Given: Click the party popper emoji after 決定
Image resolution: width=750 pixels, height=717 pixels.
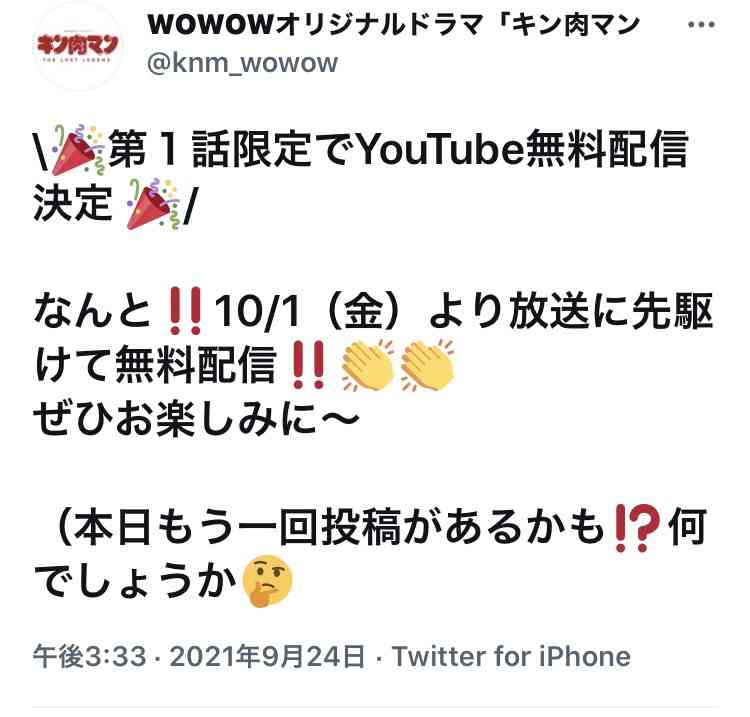Looking at the screenshot, I should 153,204.
